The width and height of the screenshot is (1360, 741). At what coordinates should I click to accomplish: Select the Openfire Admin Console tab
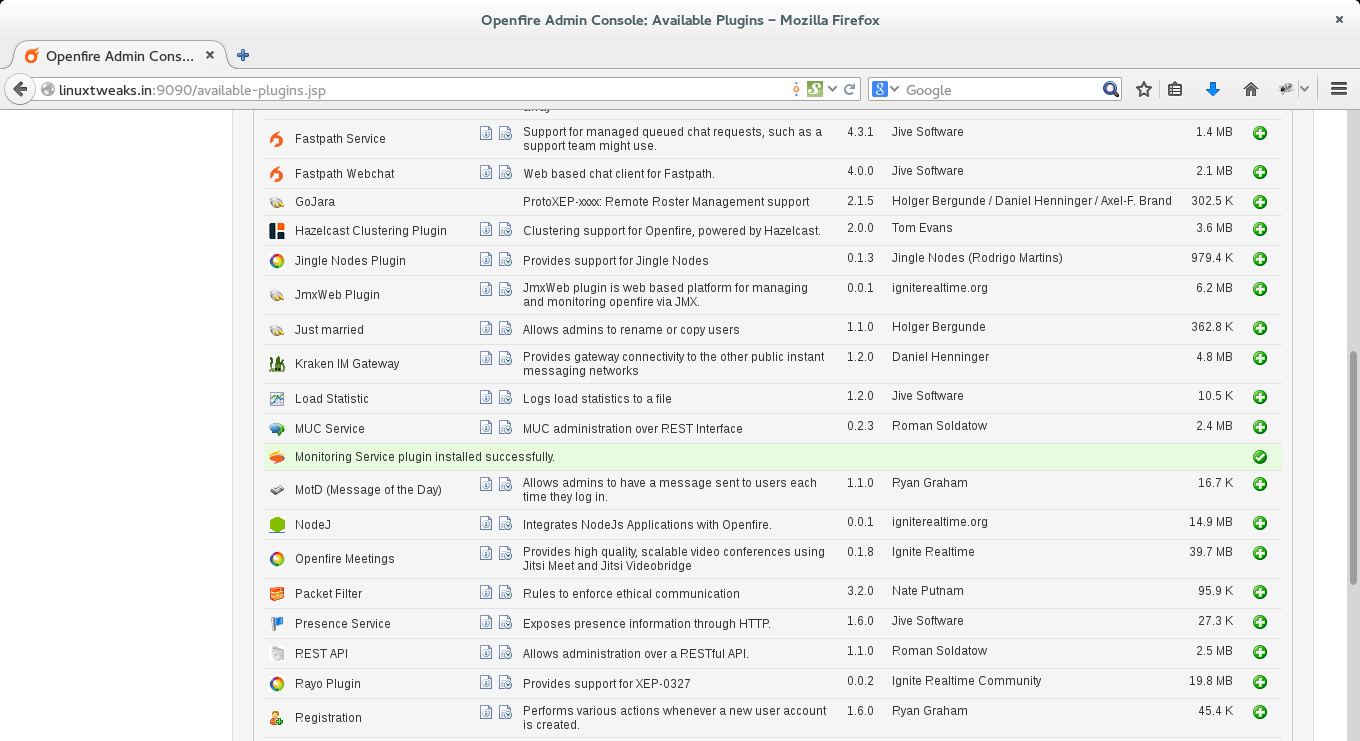pos(118,55)
